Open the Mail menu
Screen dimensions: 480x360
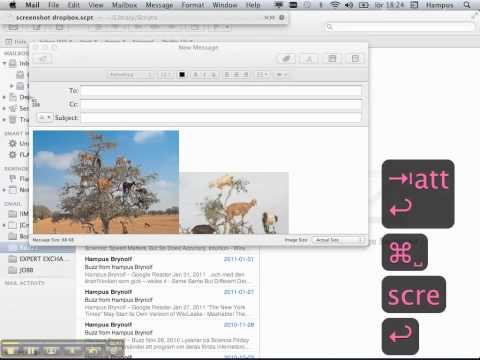coord(32,5)
